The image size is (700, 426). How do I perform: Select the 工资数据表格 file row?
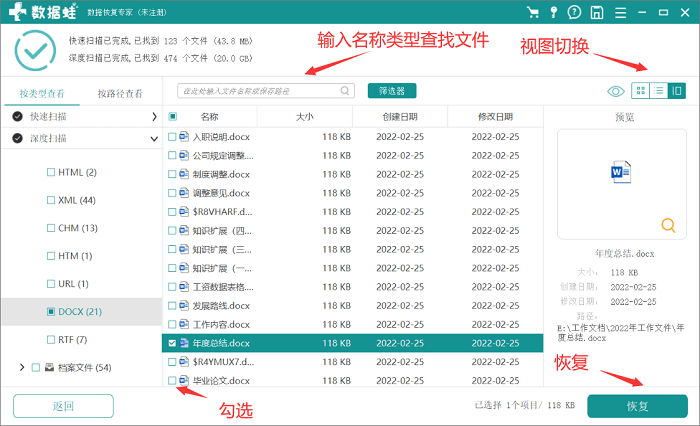coord(353,287)
